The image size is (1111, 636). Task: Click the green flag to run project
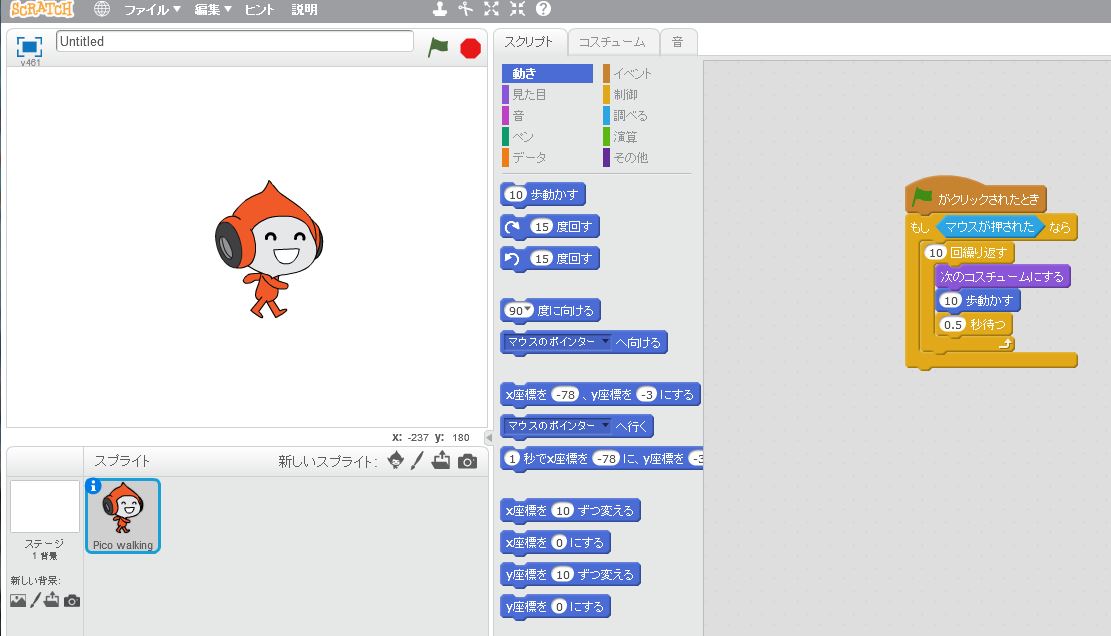coord(438,47)
